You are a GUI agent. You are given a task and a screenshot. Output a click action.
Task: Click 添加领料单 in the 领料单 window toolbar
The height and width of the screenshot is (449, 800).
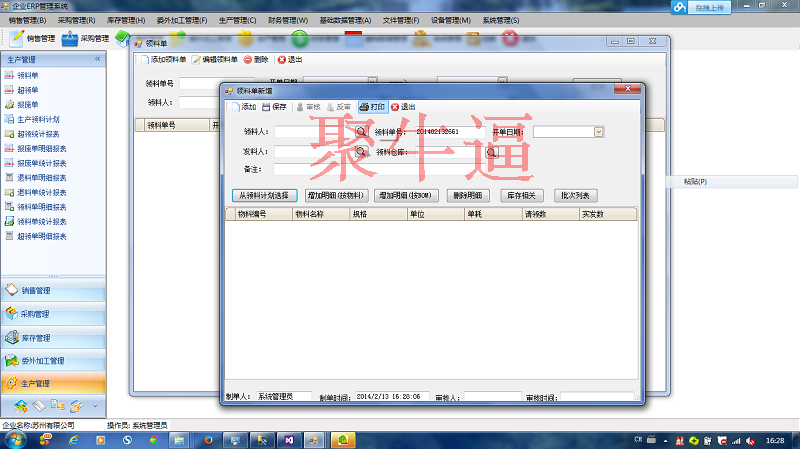tap(164, 60)
